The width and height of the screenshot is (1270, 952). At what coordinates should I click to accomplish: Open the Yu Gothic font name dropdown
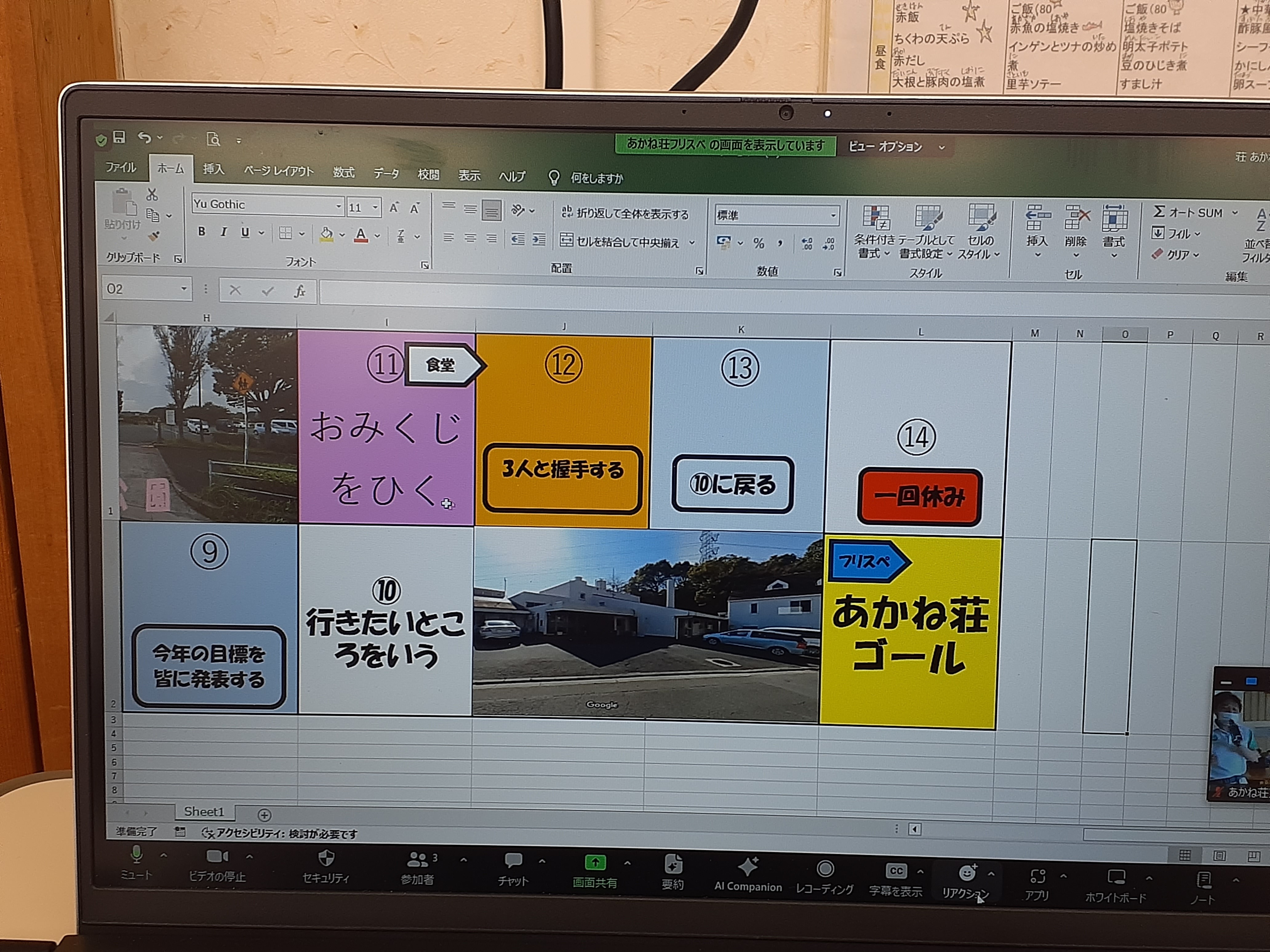coord(339,206)
